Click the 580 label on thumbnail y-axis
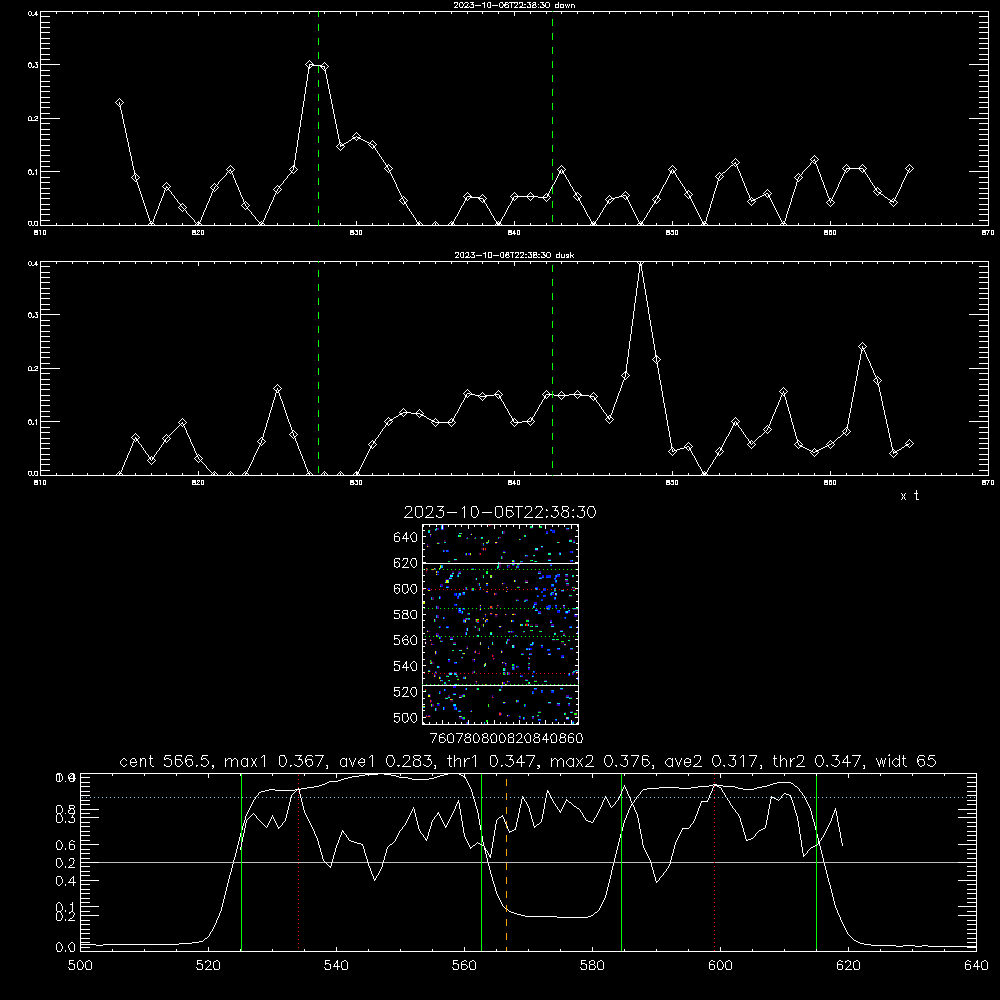 (406, 615)
